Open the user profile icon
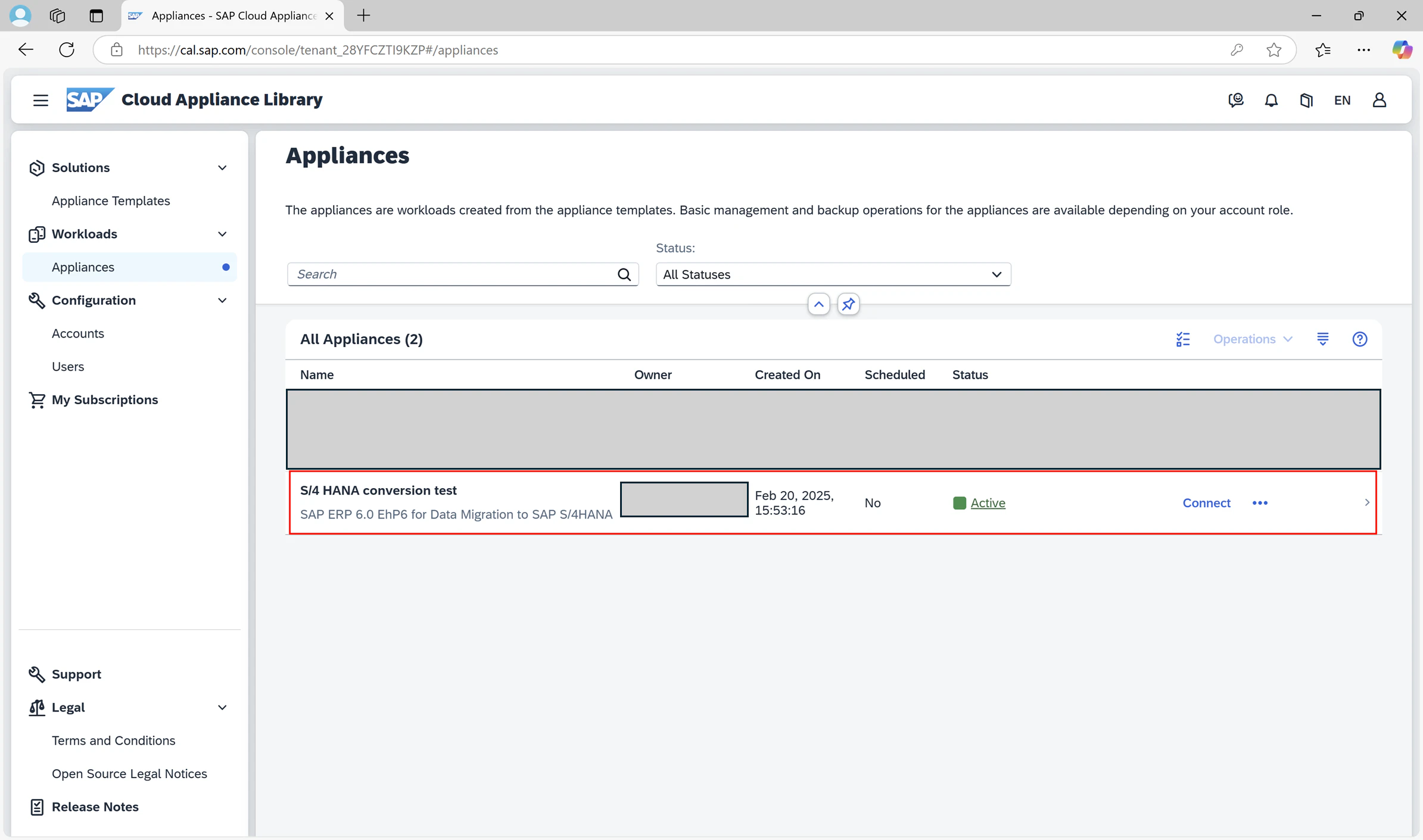 pos(1379,100)
